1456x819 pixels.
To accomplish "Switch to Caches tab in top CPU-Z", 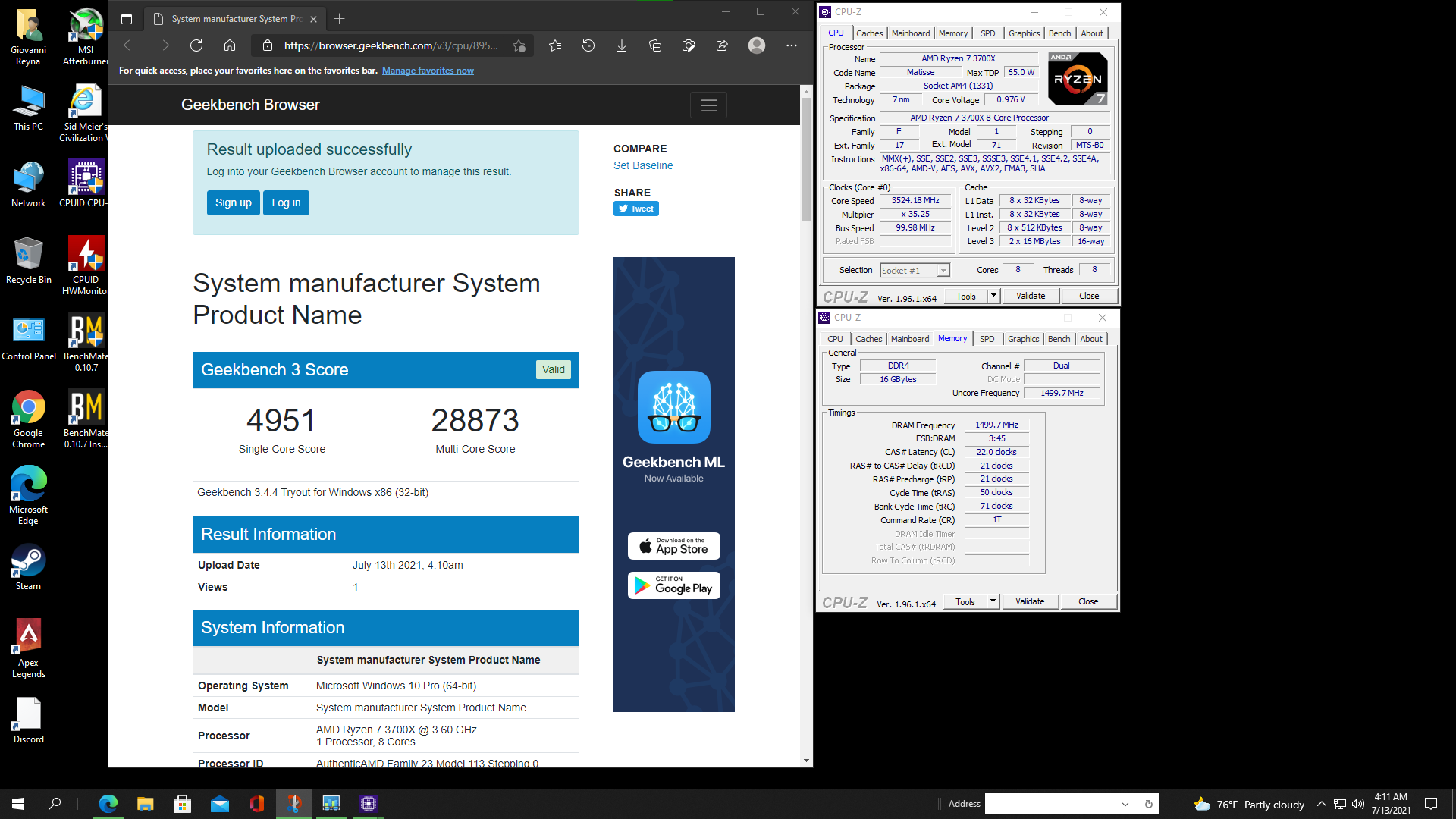I will (869, 33).
